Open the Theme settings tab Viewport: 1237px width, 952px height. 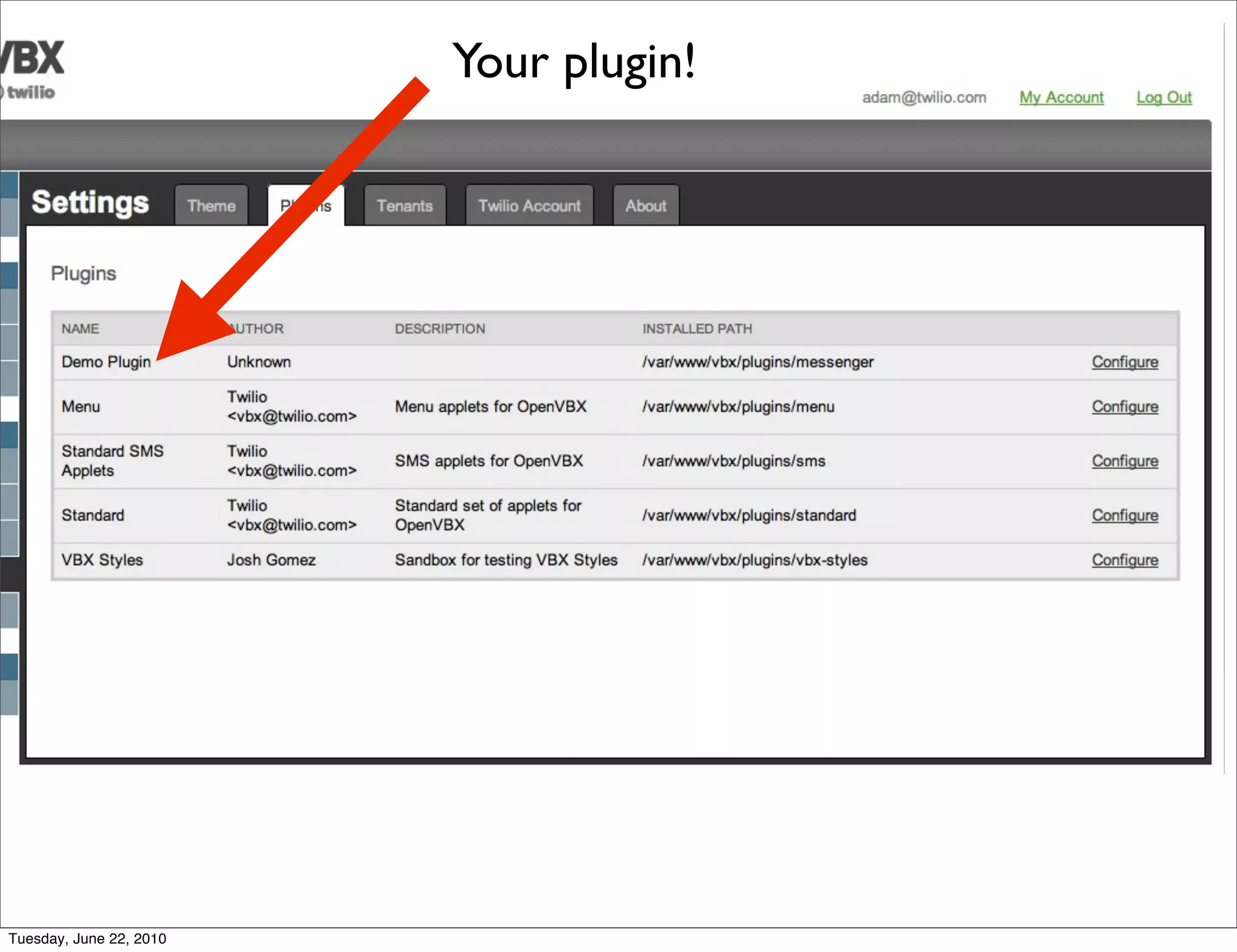(211, 205)
